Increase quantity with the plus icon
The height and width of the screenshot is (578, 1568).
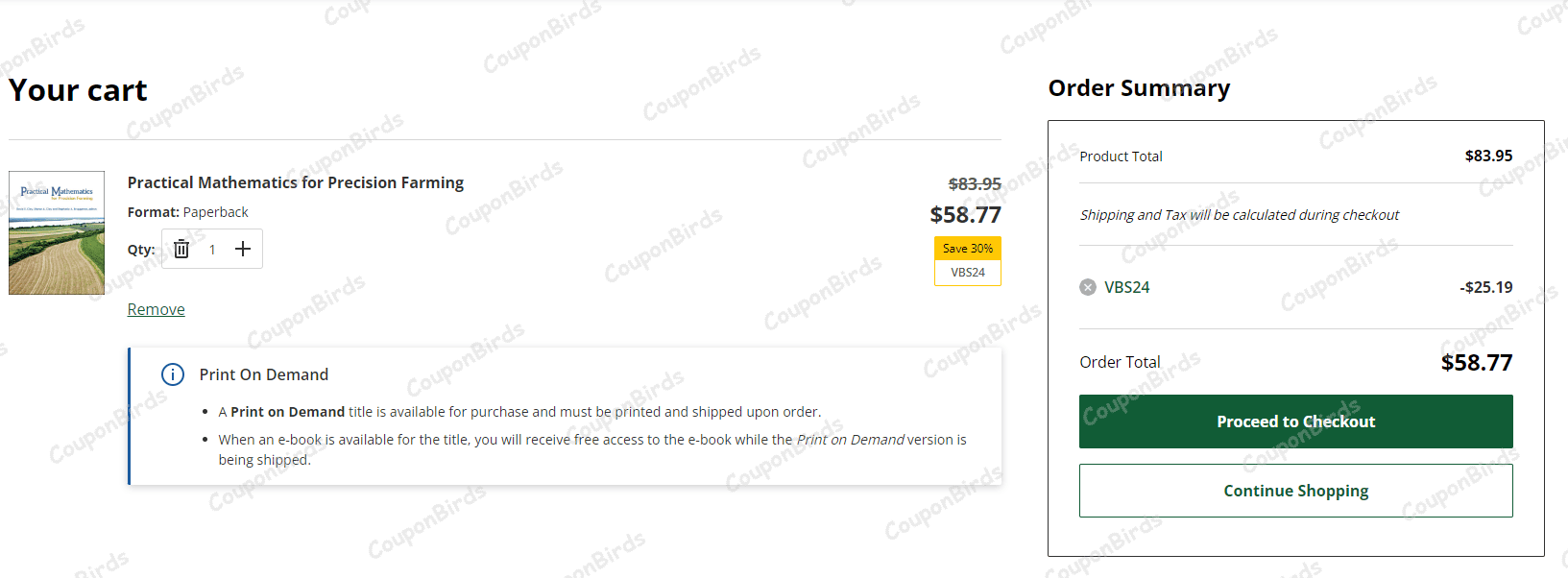pos(243,250)
